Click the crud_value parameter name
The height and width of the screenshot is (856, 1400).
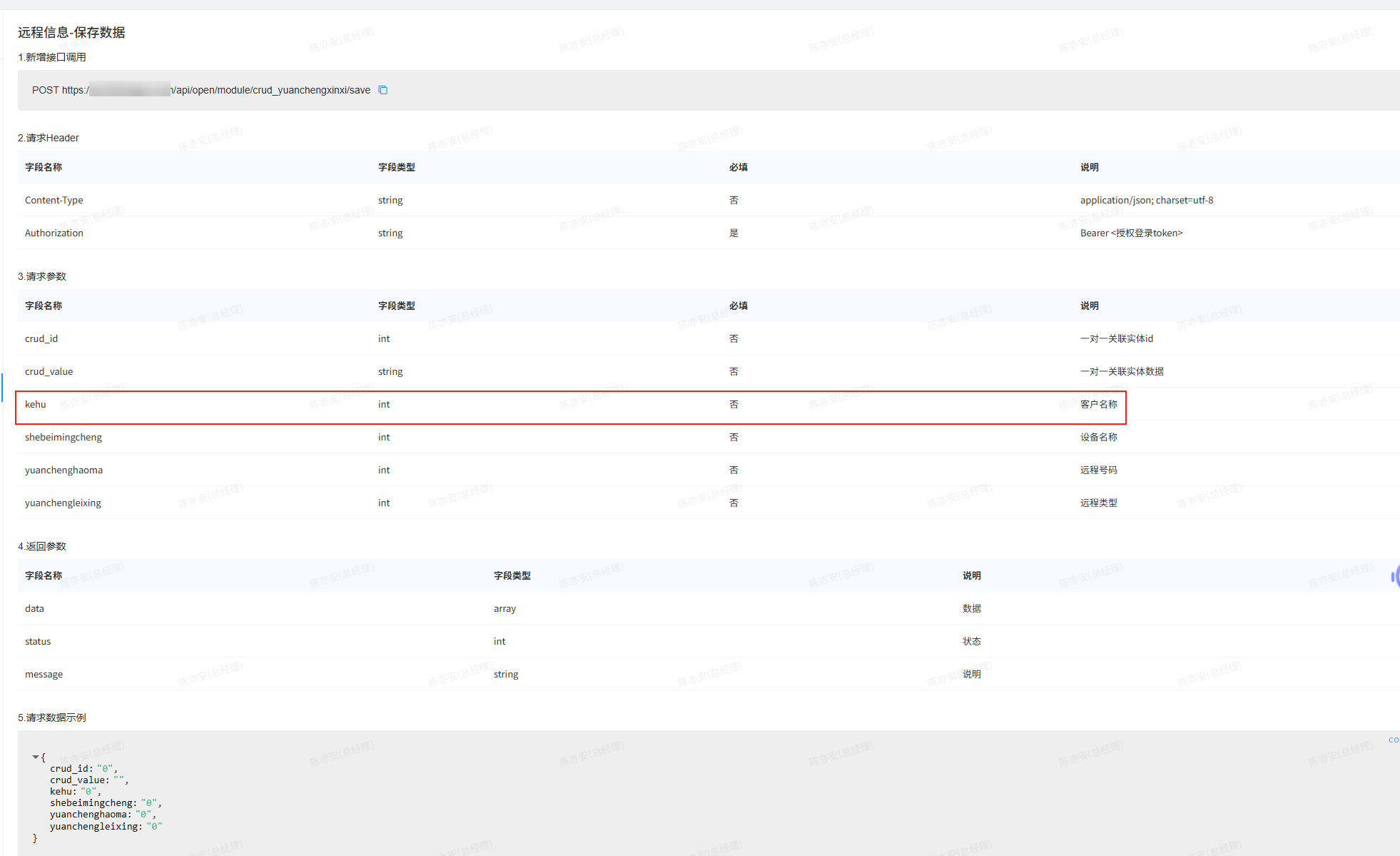(49, 371)
